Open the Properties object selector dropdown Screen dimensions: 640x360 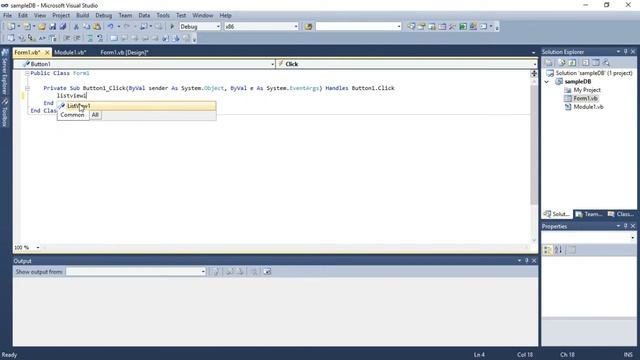[633, 237]
